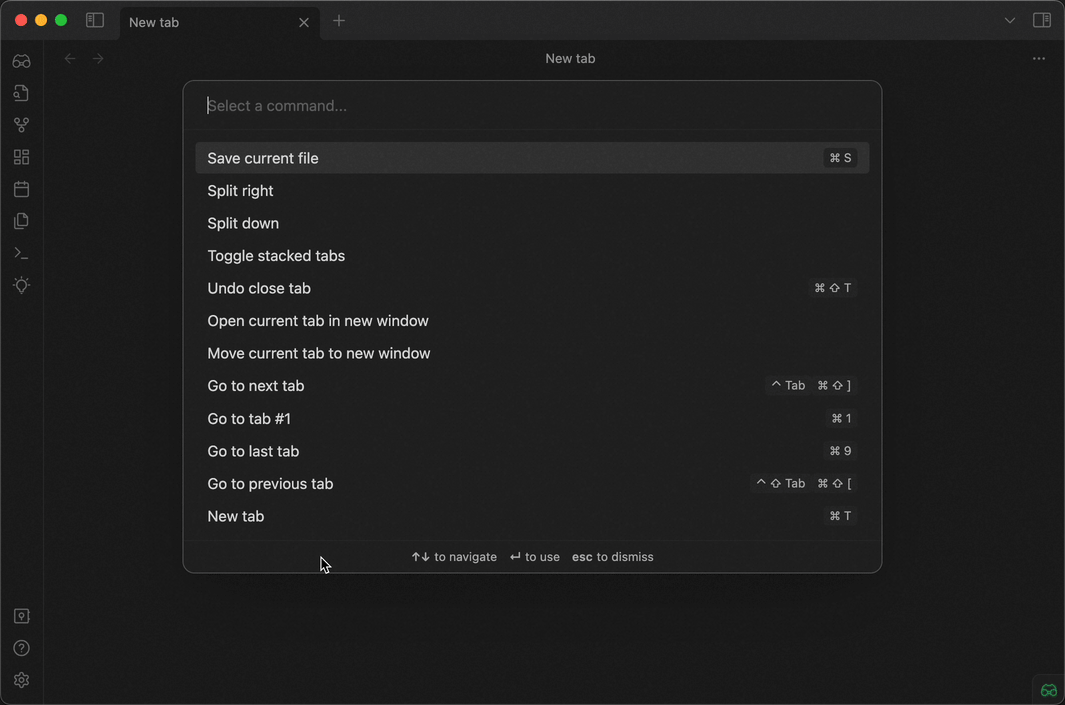
Task: Open the vault switcher icon
Action: pos(22,616)
